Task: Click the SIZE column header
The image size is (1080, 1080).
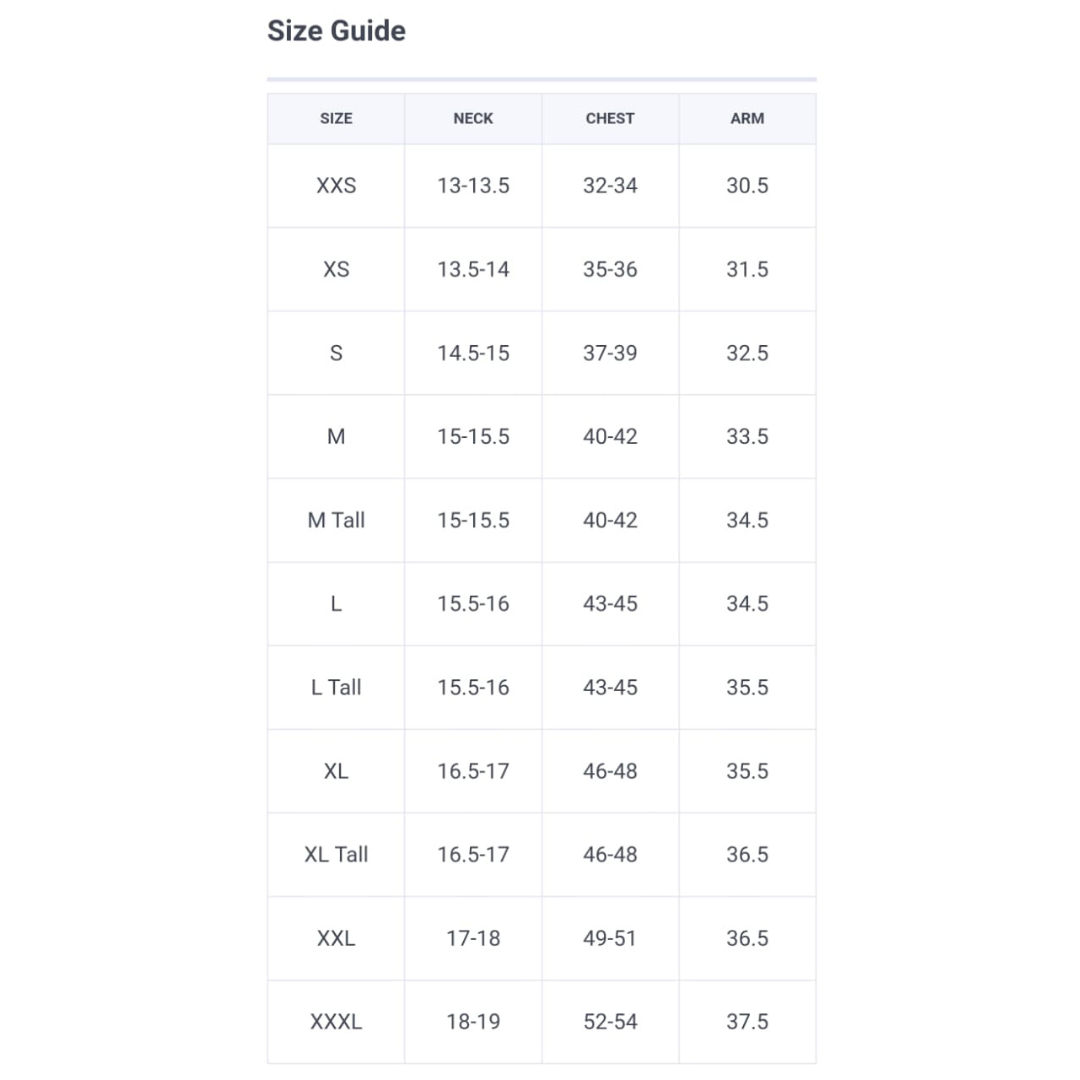Action: pos(336,118)
